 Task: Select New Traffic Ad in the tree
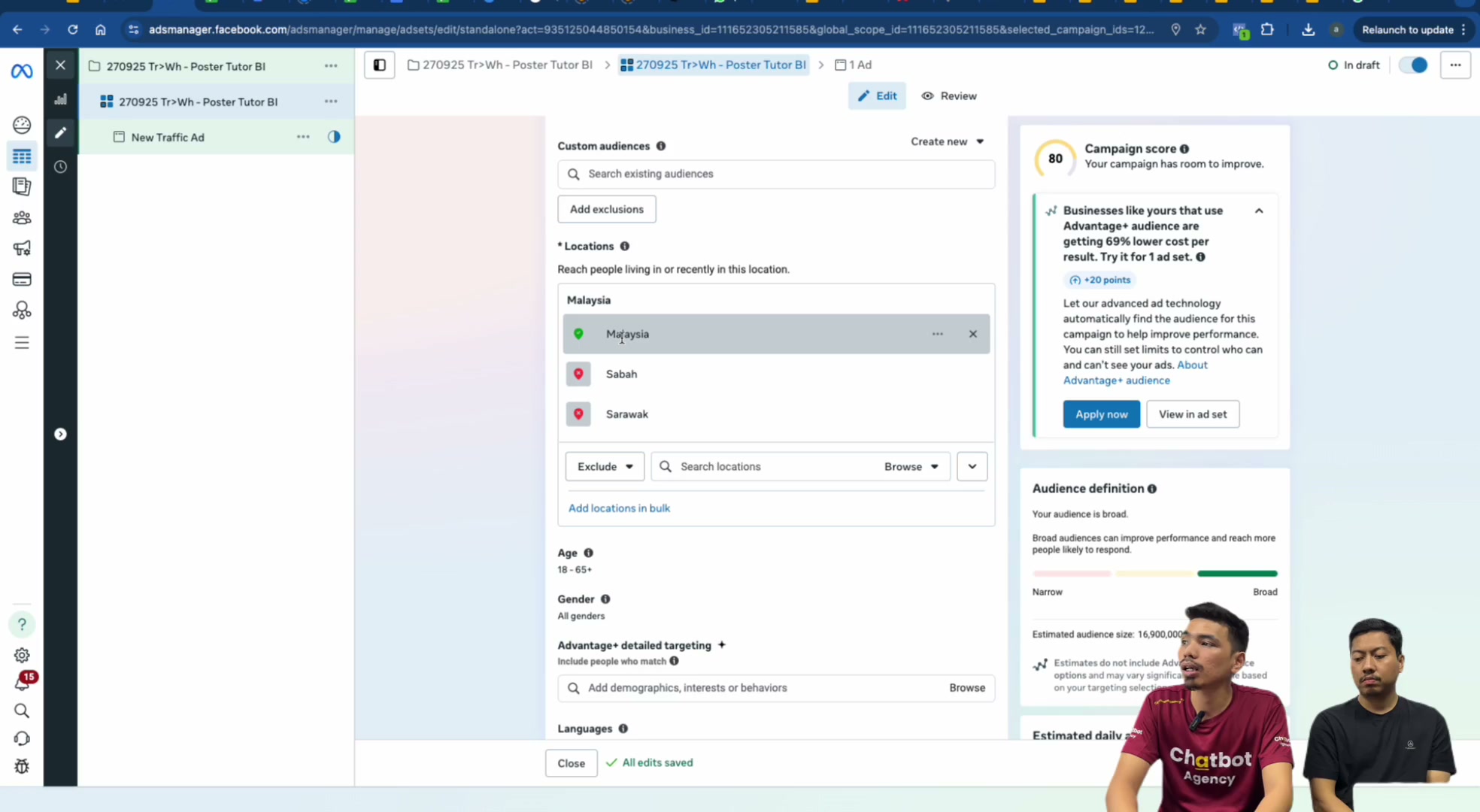[167, 138]
